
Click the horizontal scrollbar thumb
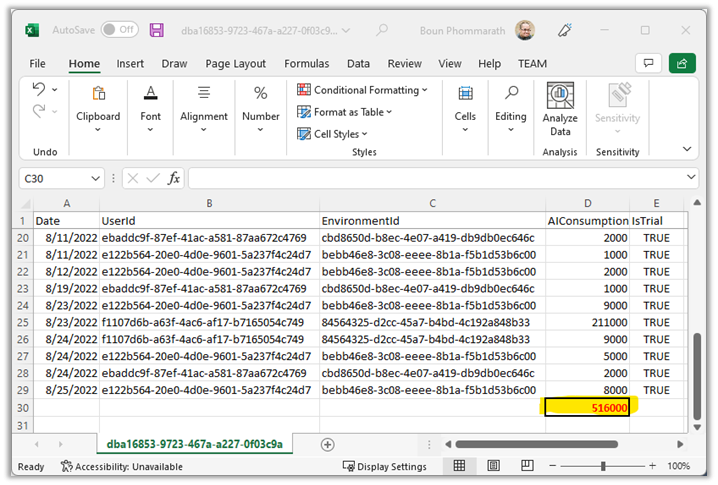point(536,444)
